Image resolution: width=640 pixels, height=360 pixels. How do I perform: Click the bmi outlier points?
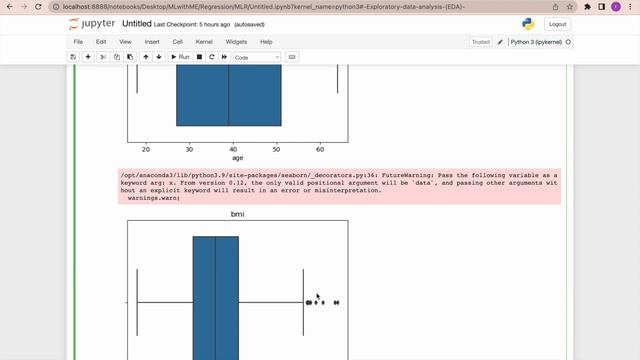tap(322, 302)
